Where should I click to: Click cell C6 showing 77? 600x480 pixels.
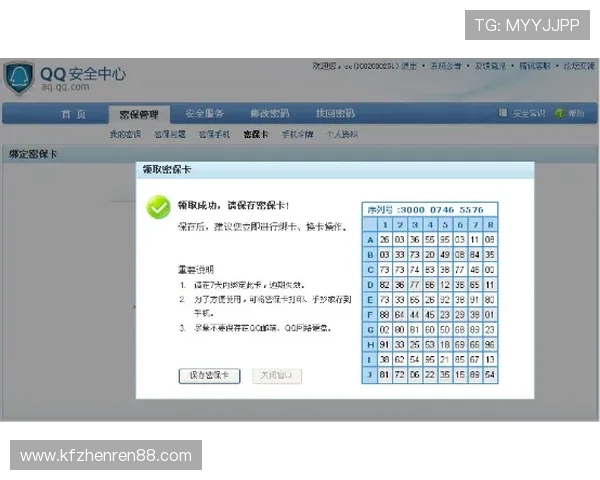(x=460, y=270)
